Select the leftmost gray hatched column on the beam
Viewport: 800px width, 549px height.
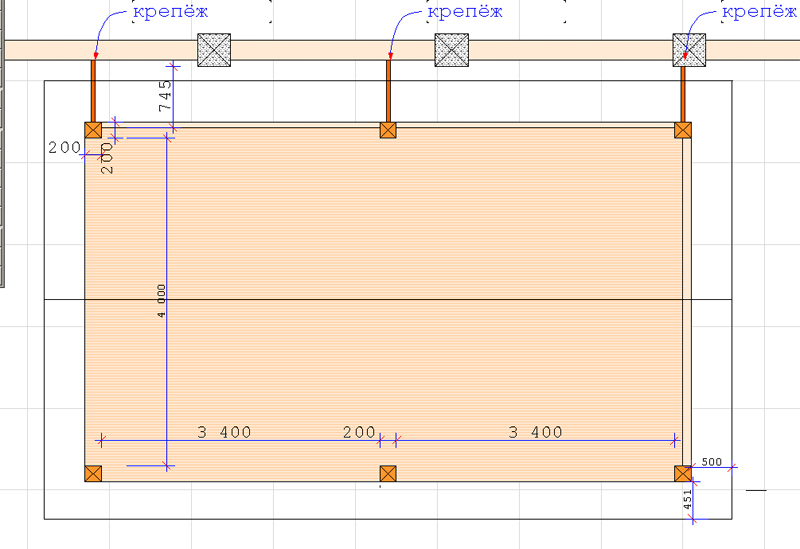pos(214,50)
